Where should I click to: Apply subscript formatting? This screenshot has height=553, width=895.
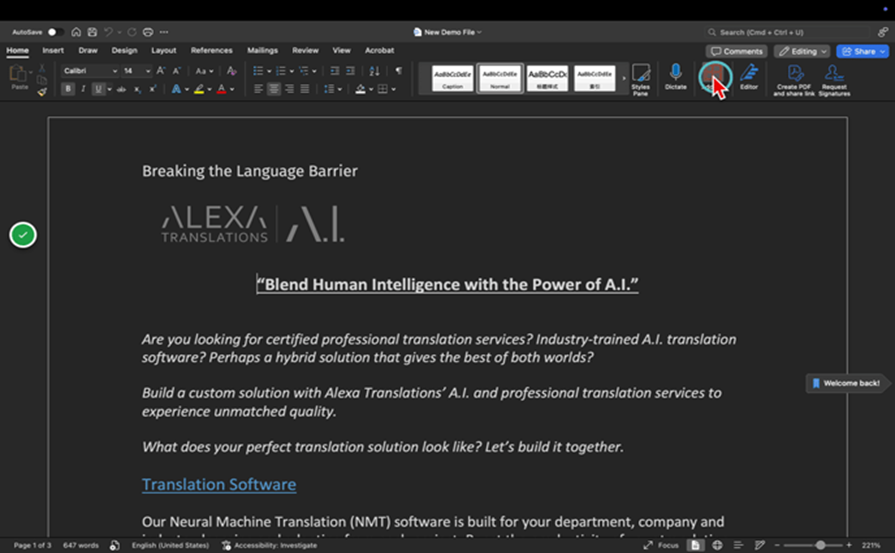137,89
